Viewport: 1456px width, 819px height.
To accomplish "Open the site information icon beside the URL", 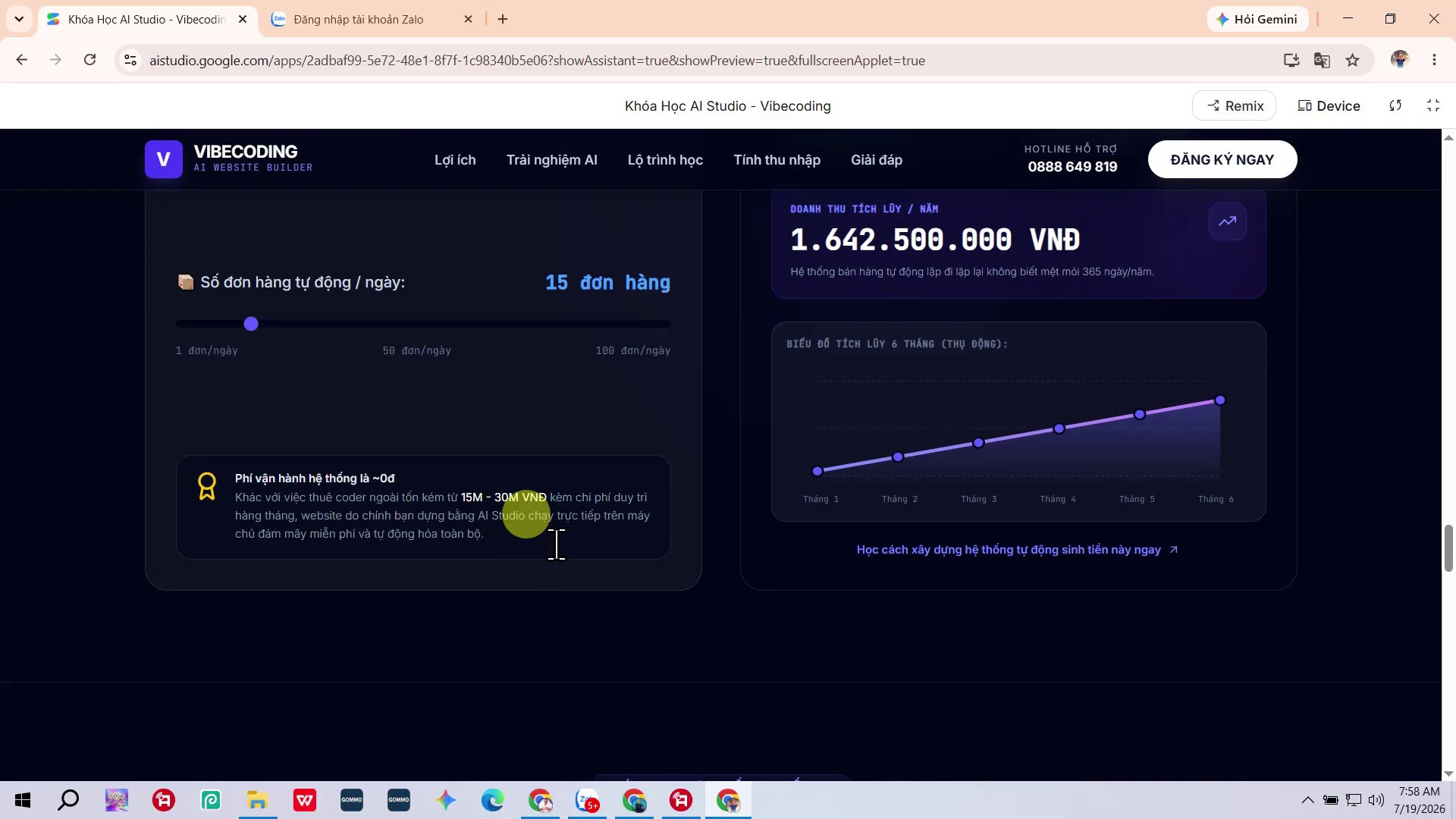I will 130,61.
